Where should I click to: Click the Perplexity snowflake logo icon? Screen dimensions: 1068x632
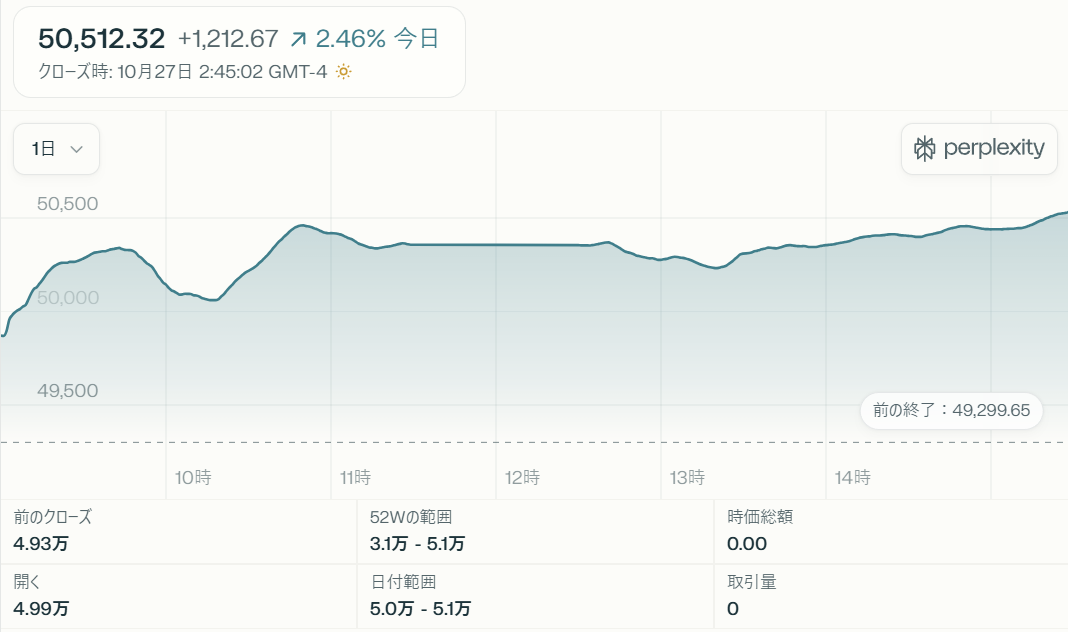click(925, 149)
